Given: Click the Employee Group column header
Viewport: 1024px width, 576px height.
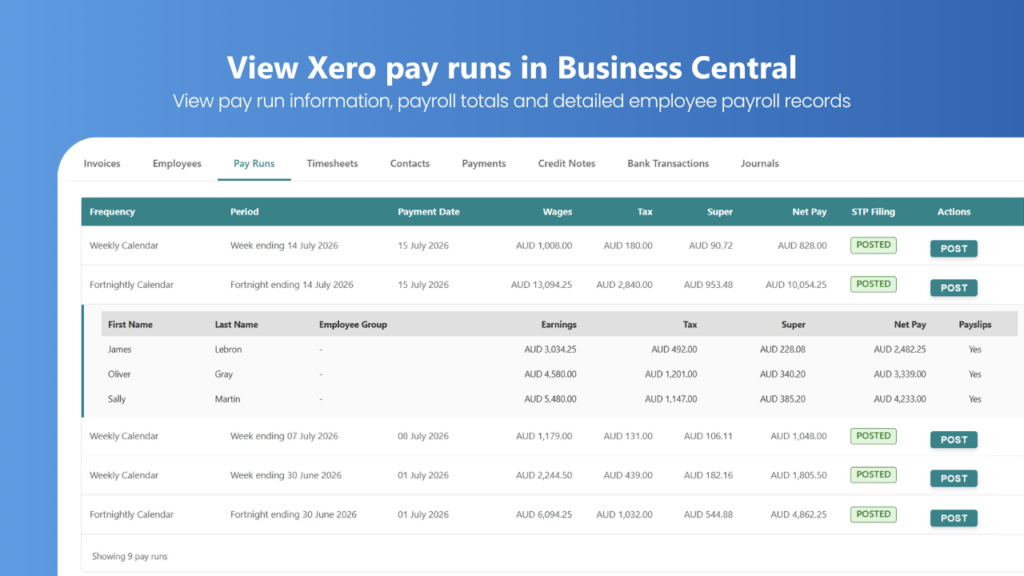Looking at the screenshot, I should click(353, 325).
